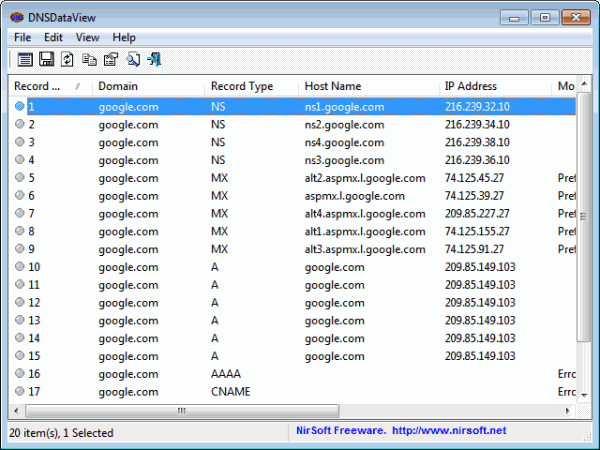Click the gray bullet icon of record 10
The height and width of the screenshot is (450, 600).
(20, 266)
